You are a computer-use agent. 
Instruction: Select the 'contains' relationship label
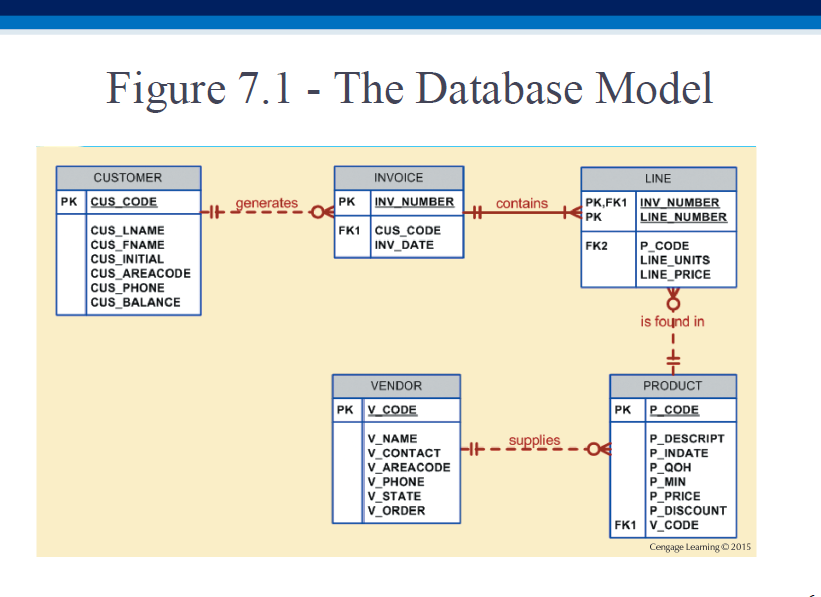[521, 203]
